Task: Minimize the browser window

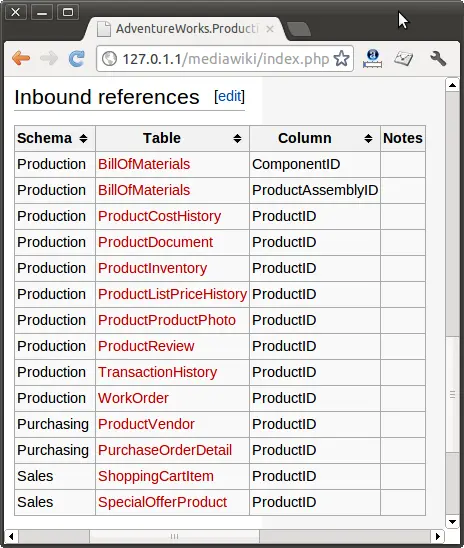Action: pyautogui.click(x=42, y=13)
